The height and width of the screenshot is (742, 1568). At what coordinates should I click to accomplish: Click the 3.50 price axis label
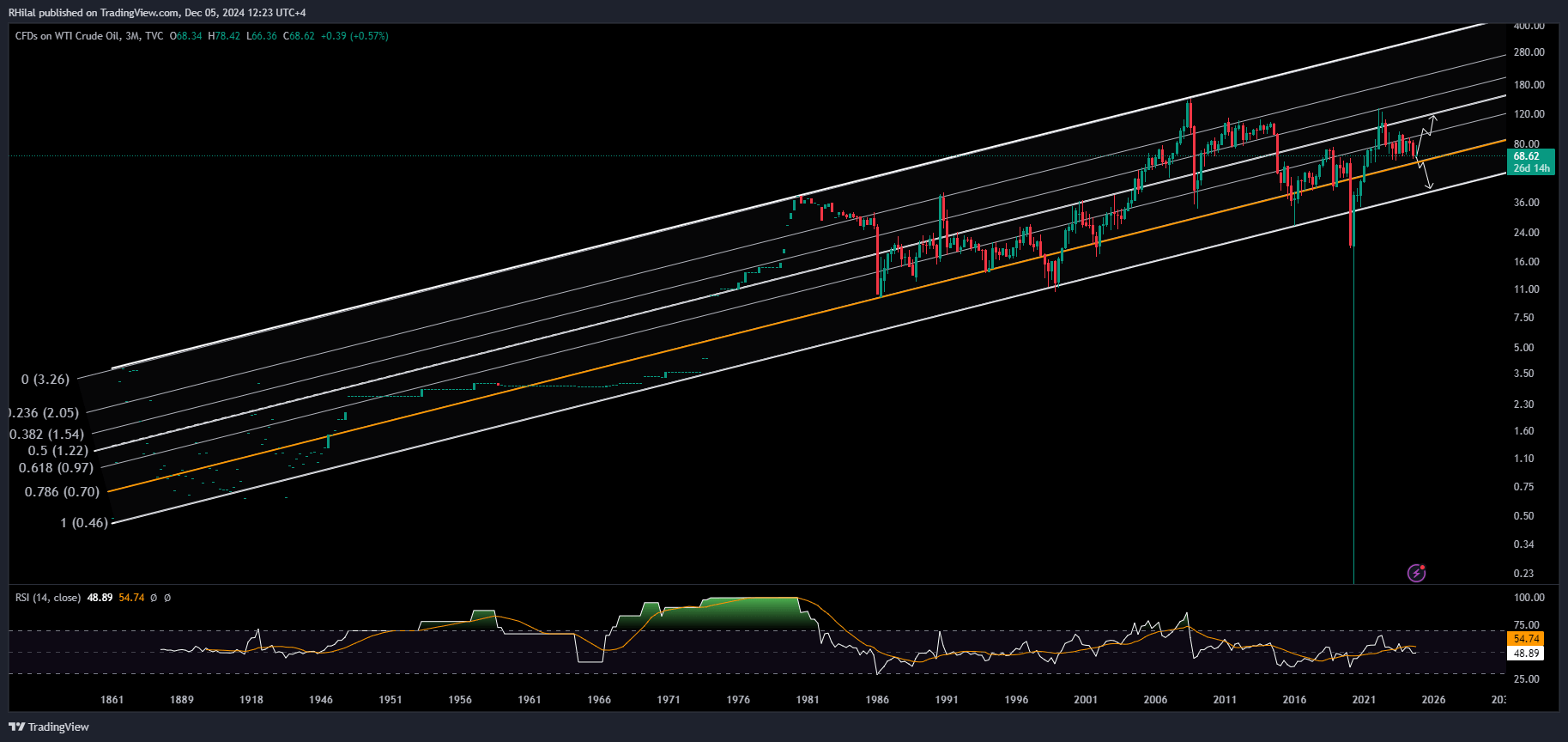(x=1523, y=374)
